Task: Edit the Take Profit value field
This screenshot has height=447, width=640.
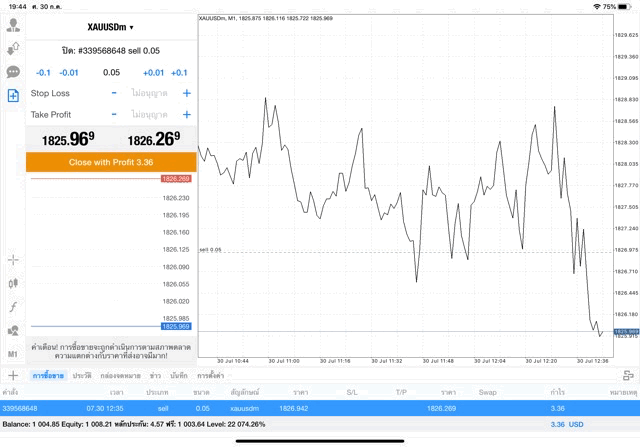Action: click(149, 114)
